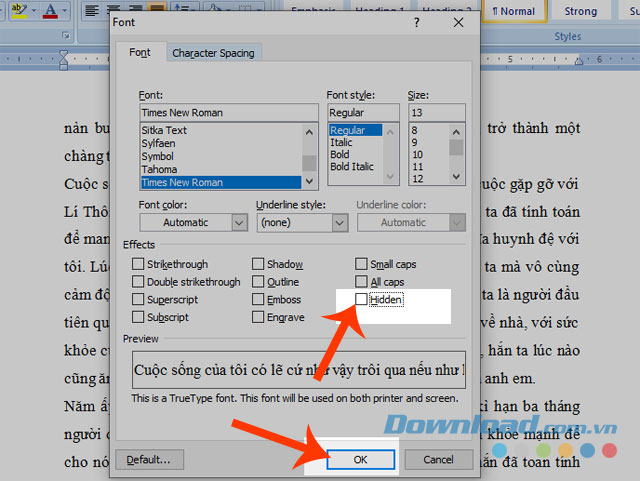Click the ruler left indent marker
Image resolution: width=640 pixels, height=481 pixels.
[x=64, y=60]
